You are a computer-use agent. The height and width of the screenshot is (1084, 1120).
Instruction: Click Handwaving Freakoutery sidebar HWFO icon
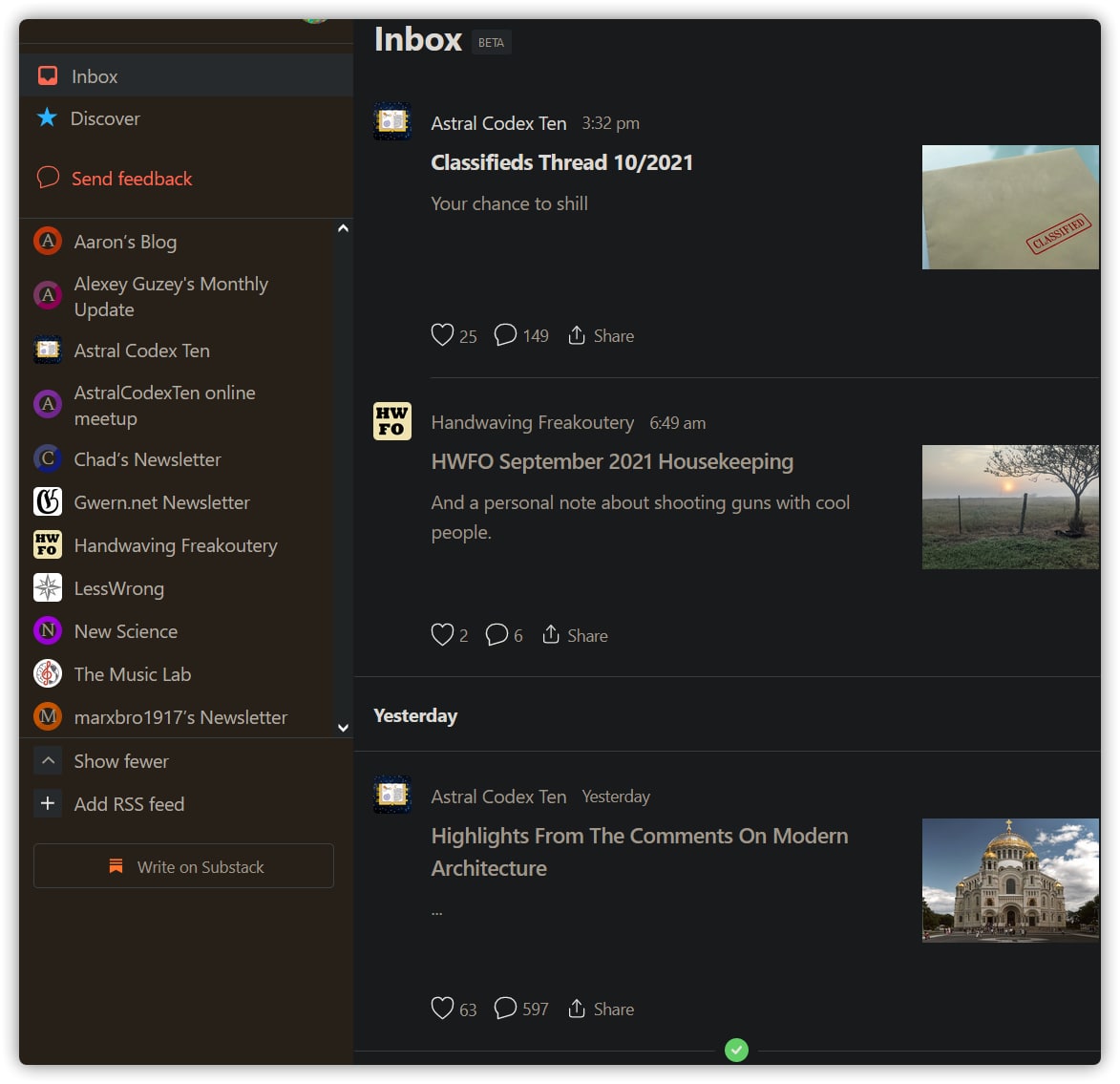coord(48,544)
